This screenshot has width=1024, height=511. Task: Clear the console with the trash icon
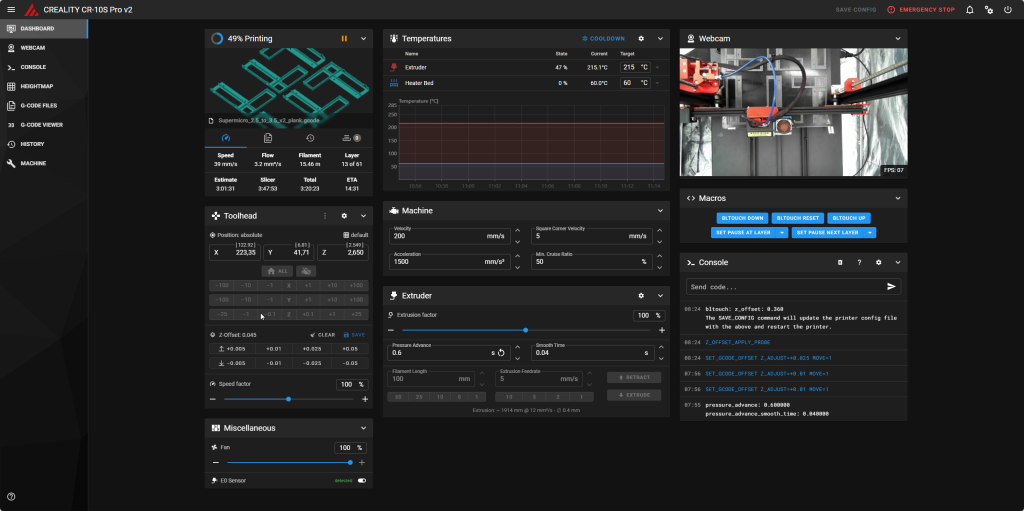click(840, 262)
